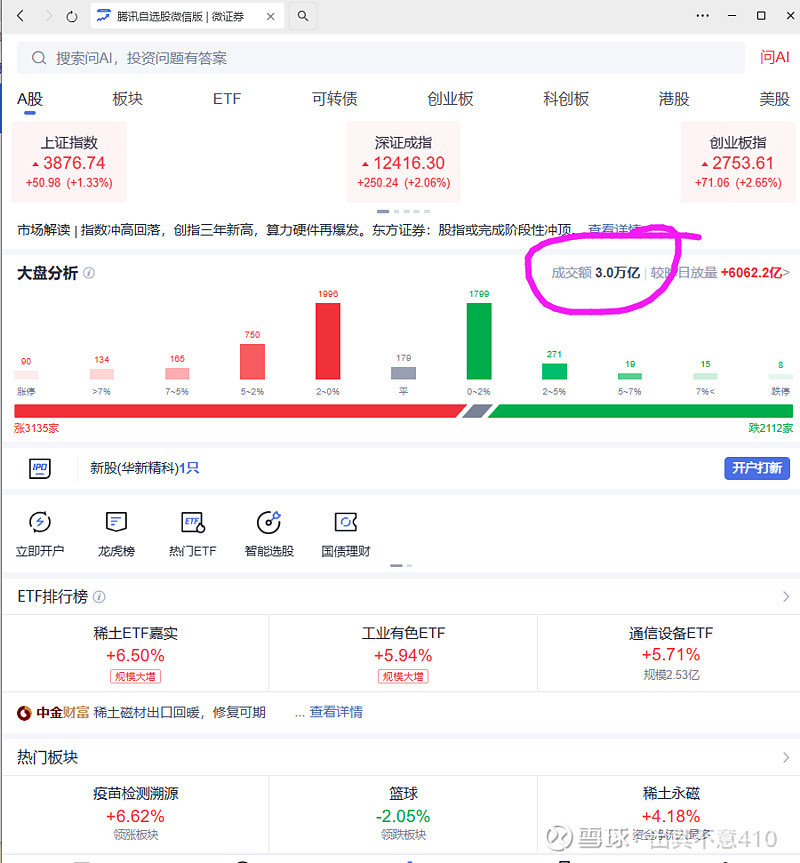Open 稀土永磁 +4.18% sector
This screenshot has height=863, width=800.
pos(671,815)
